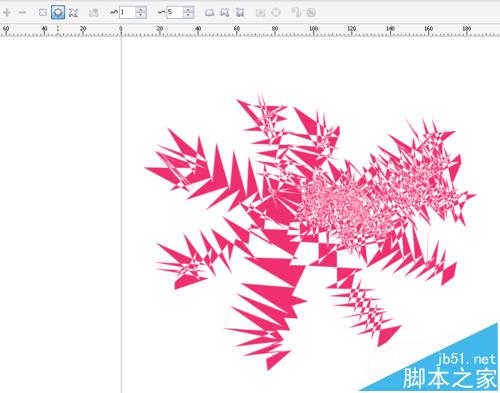Viewport: 500px width, 393px height.
Task: Click the Copy distortion properties icon
Action: 296,13
